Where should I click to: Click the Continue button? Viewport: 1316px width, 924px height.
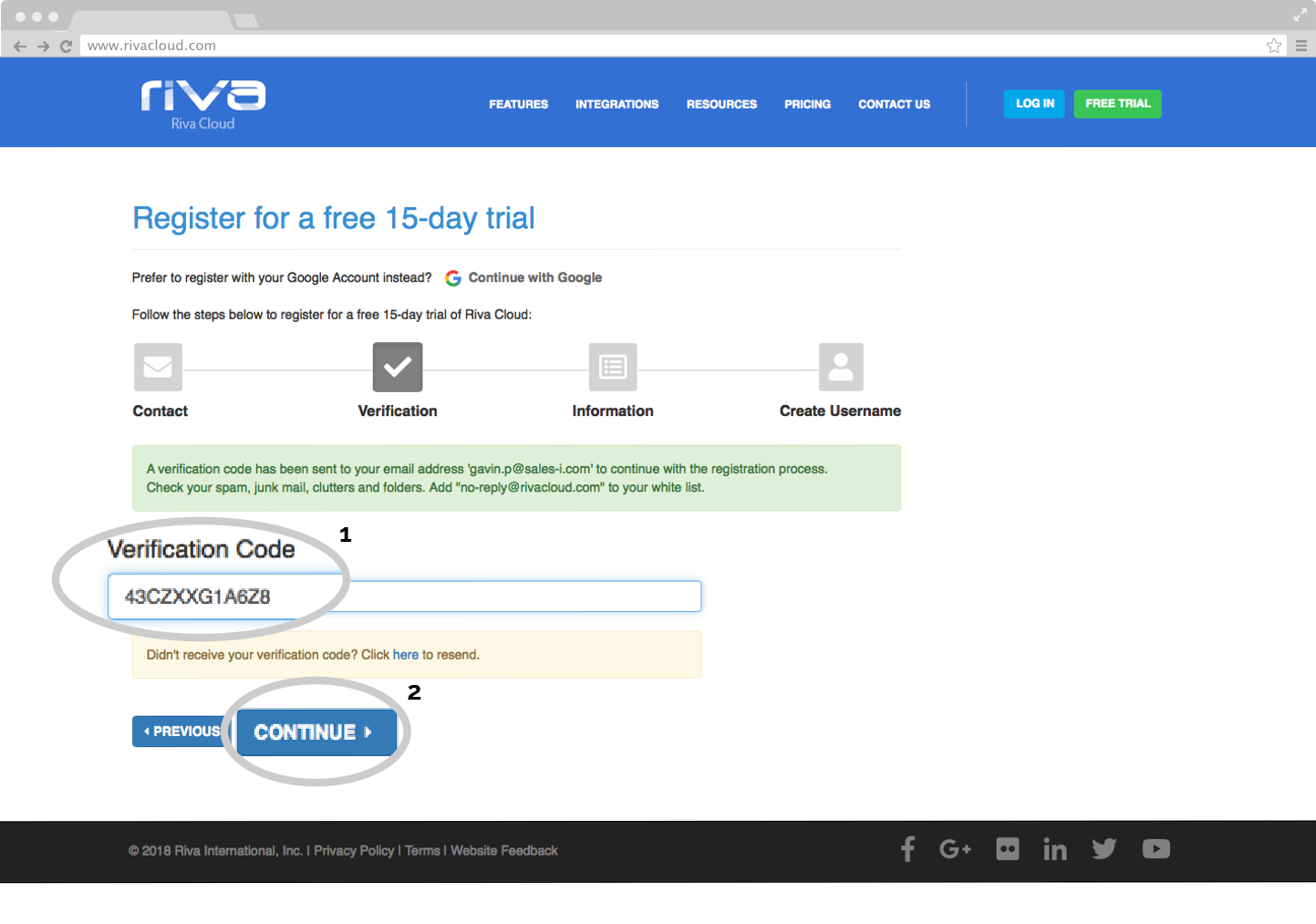click(316, 732)
